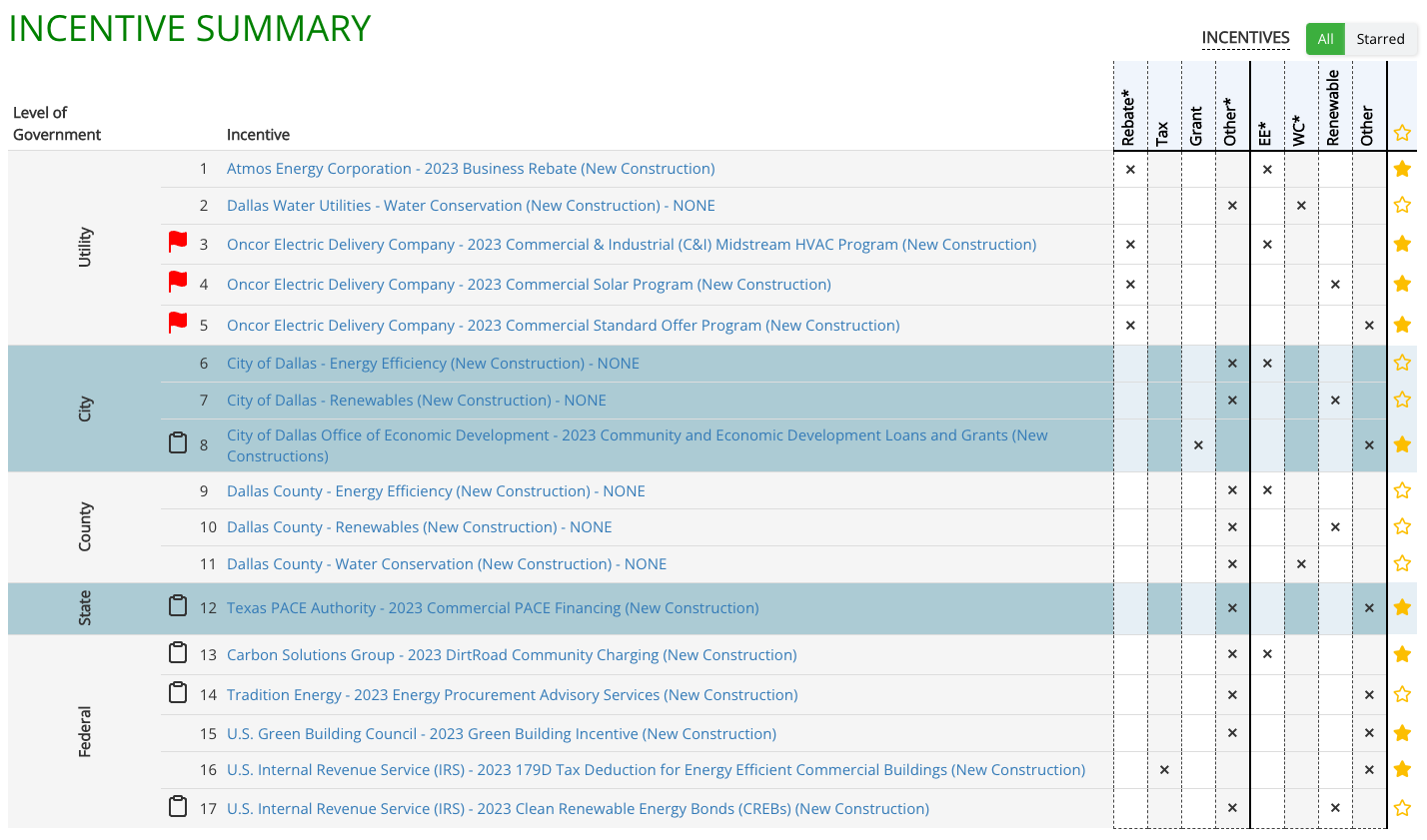The image size is (1427, 840).
Task: Open Dallas County Energy Efficiency link
Action: (x=436, y=491)
